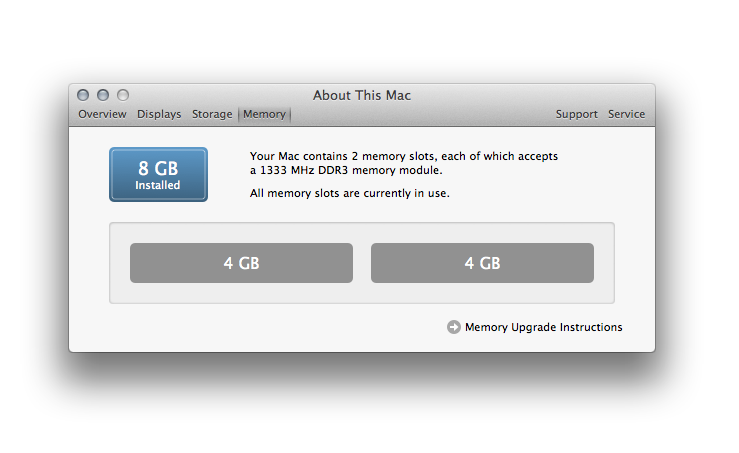Viewport: 739px width, 453px height.
Task: Open the Support section
Action: [x=576, y=114]
